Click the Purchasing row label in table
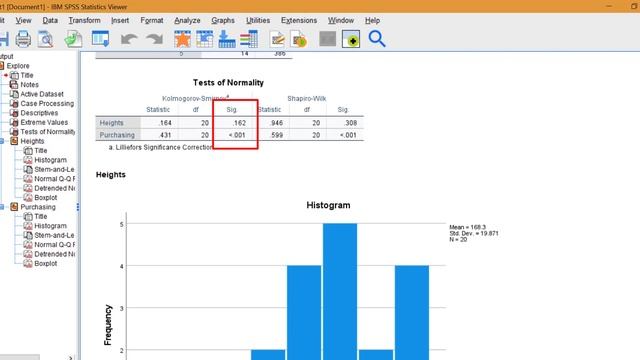 [x=117, y=135]
